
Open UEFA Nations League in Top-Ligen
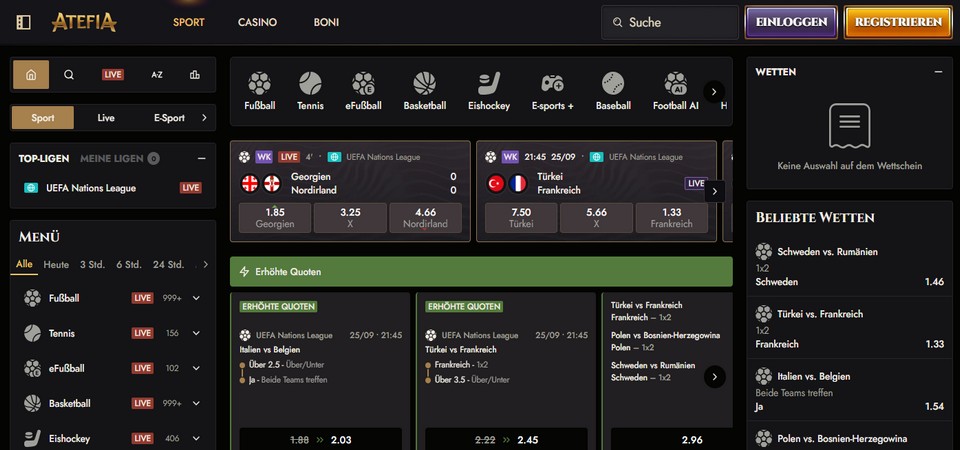[x=113, y=188]
